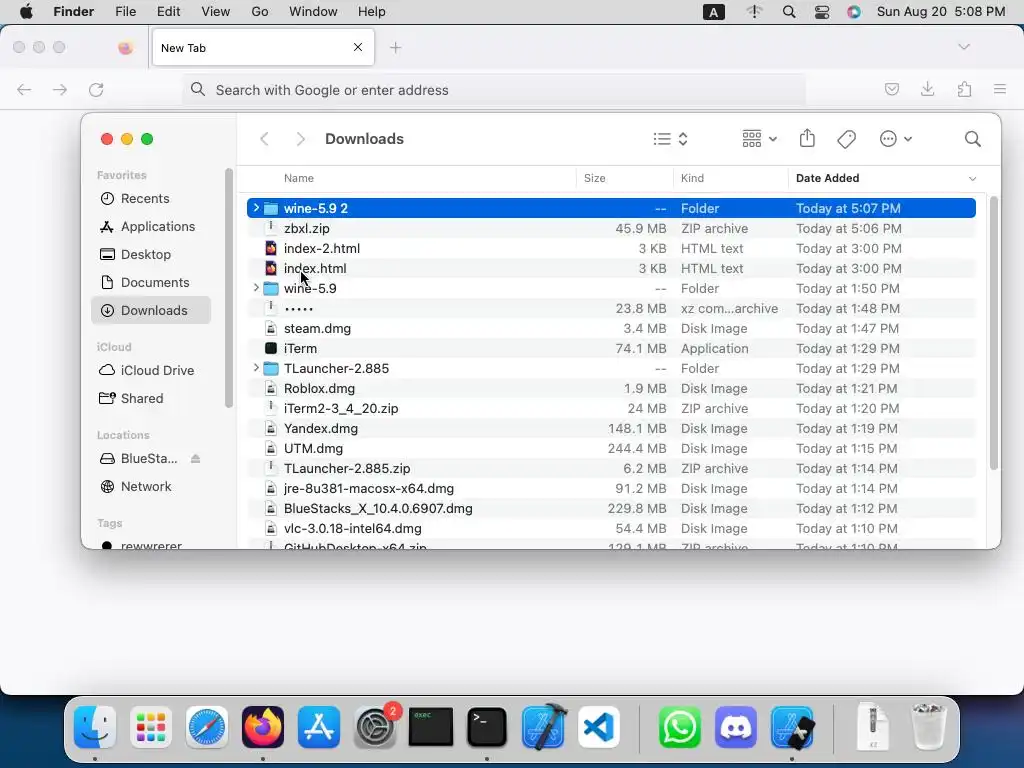Sort by the Date Added column
The image size is (1024, 768).
click(827, 178)
